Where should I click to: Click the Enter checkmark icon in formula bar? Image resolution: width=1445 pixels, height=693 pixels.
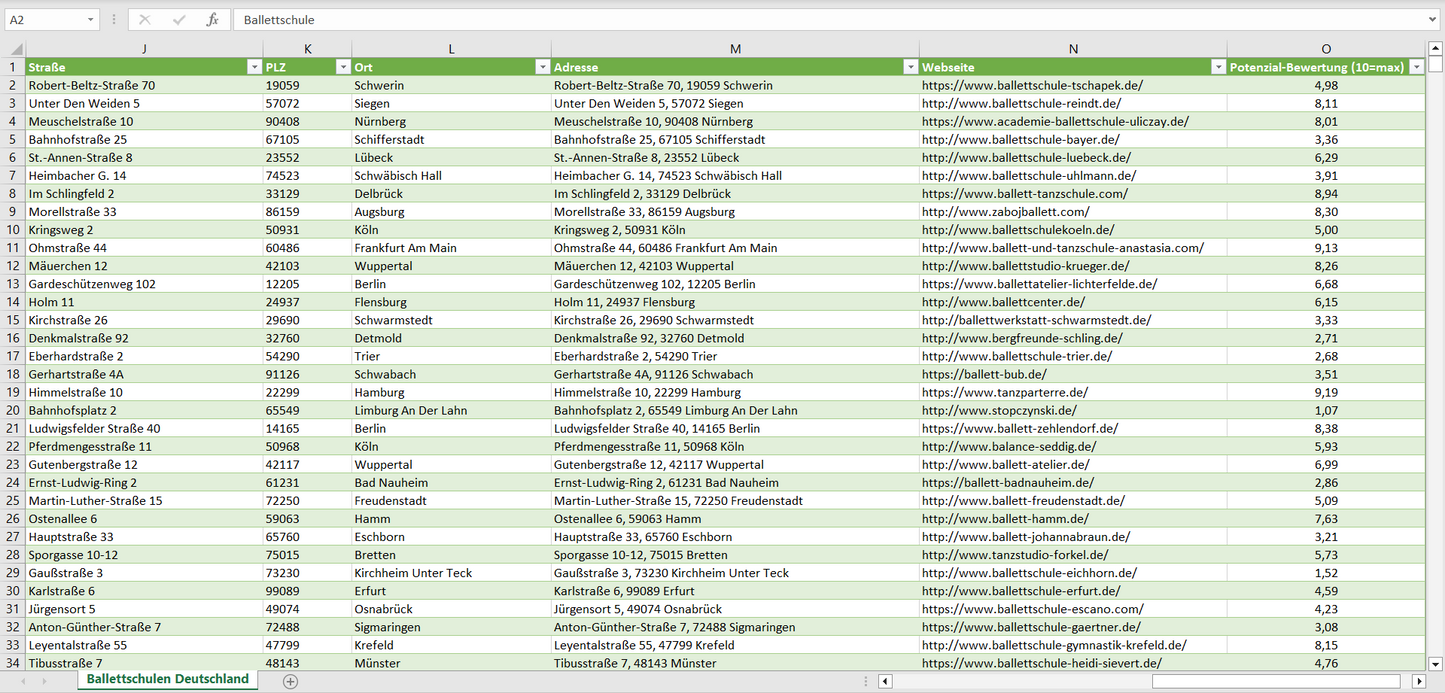coord(179,20)
